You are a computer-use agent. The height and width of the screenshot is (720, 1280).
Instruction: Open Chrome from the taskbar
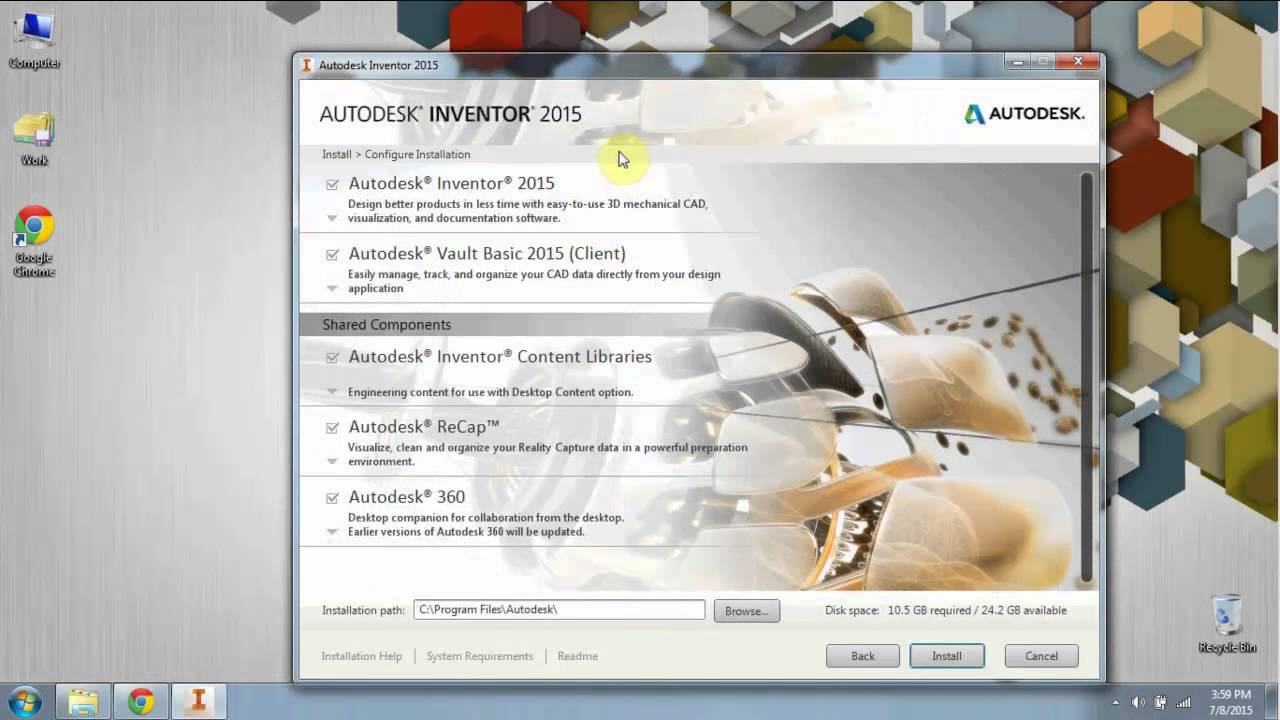(141, 701)
